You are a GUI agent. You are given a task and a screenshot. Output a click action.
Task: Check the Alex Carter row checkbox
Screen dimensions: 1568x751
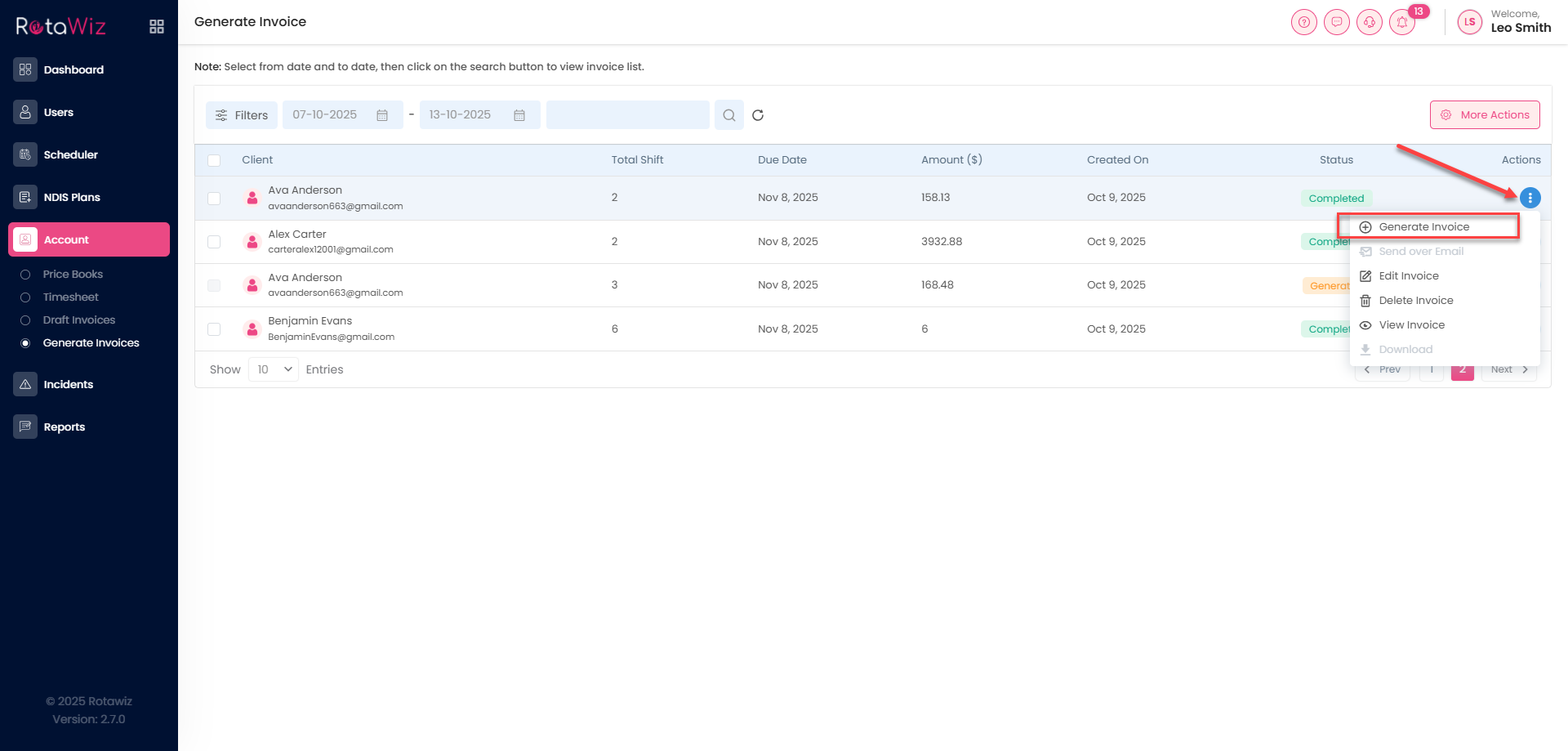pos(214,242)
